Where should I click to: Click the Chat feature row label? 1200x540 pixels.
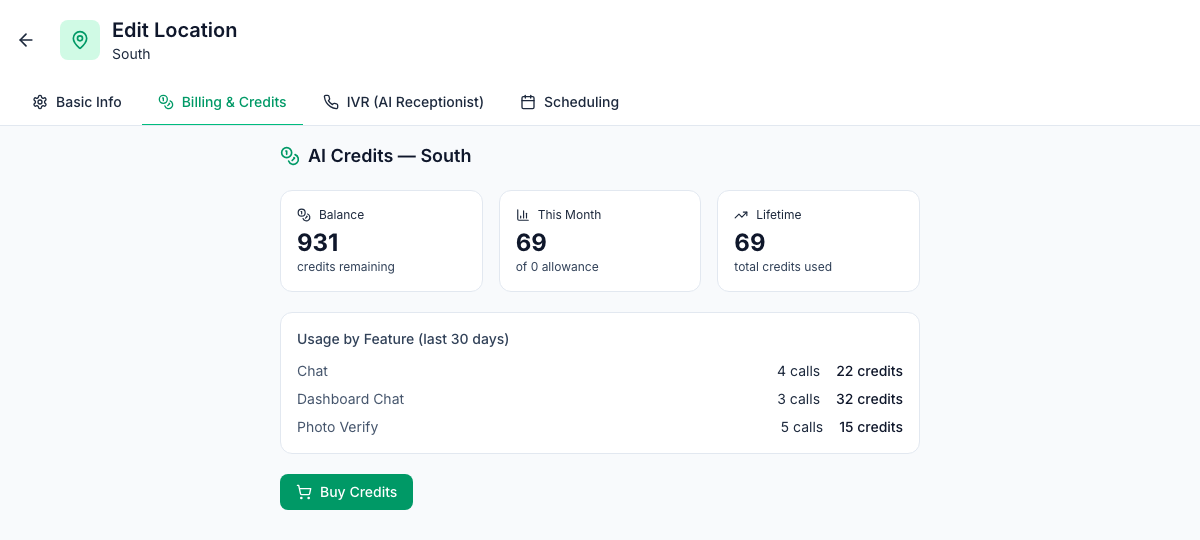pos(312,371)
